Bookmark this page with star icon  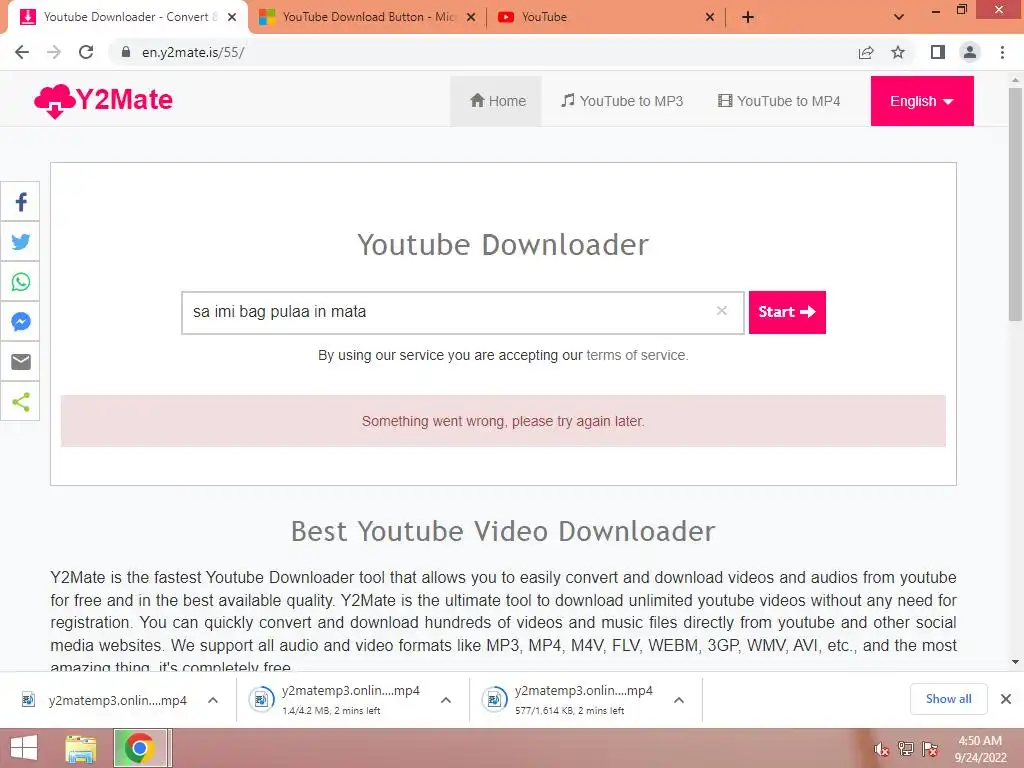click(898, 52)
